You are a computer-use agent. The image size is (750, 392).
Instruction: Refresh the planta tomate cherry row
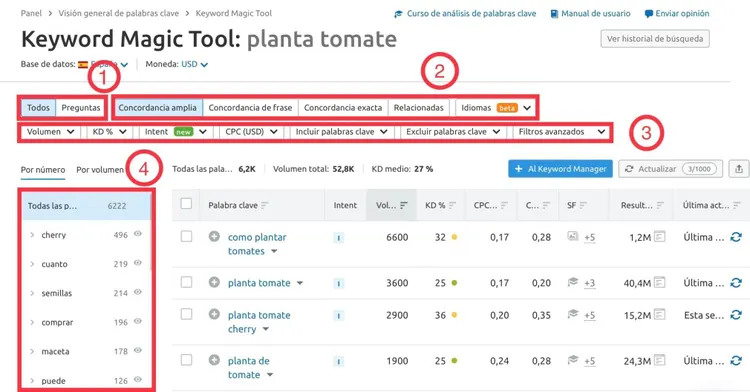(x=736, y=315)
